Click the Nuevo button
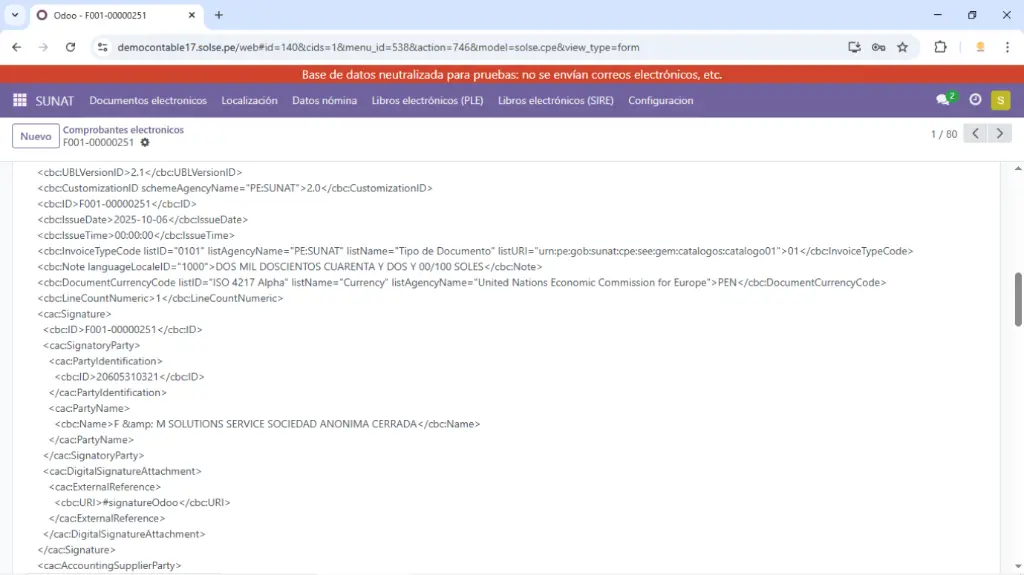The height and width of the screenshot is (575, 1024). (x=35, y=136)
